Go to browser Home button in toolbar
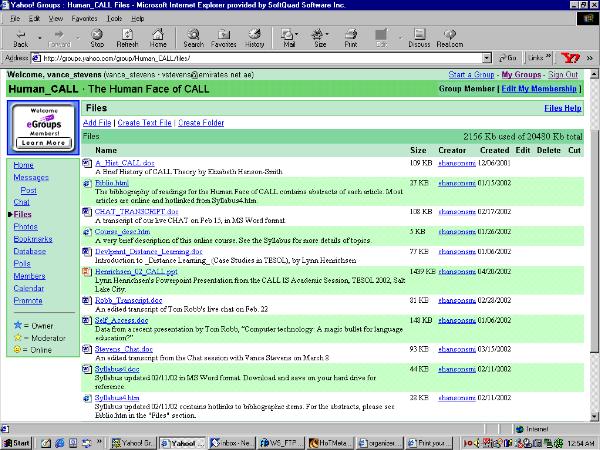 (x=158, y=38)
